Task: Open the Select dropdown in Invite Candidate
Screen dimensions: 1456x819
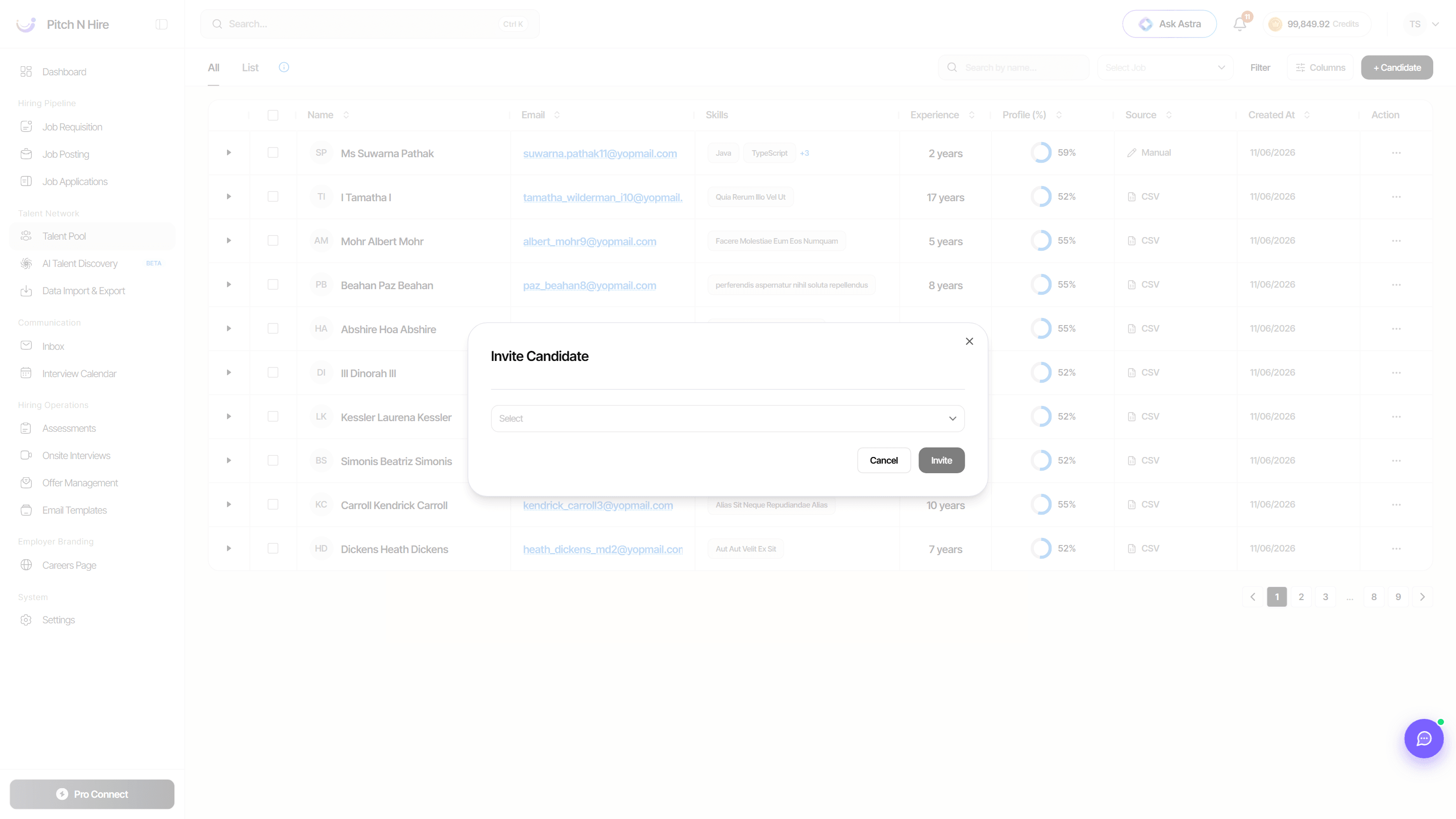Action: pyautogui.click(x=727, y=418)
